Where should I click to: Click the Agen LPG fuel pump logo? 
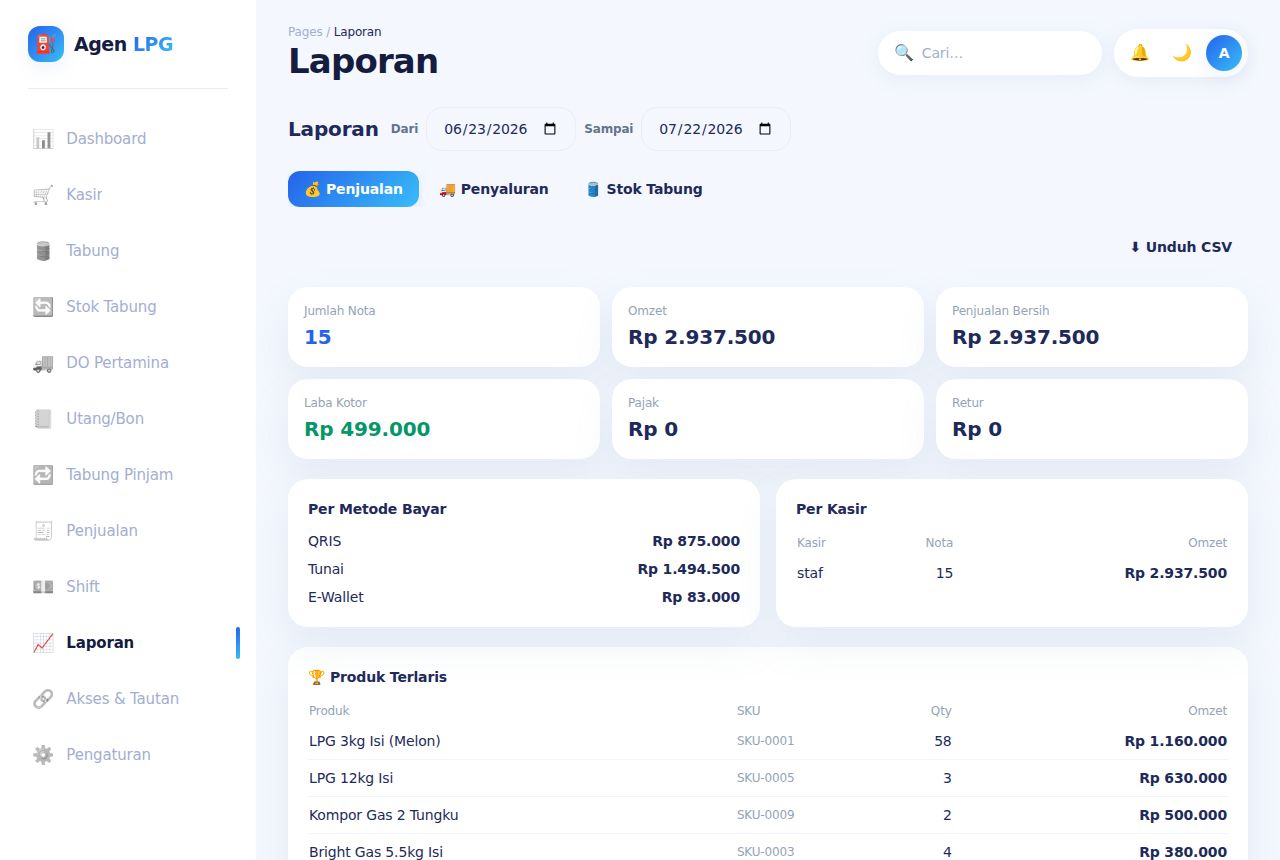click(46, 44)
